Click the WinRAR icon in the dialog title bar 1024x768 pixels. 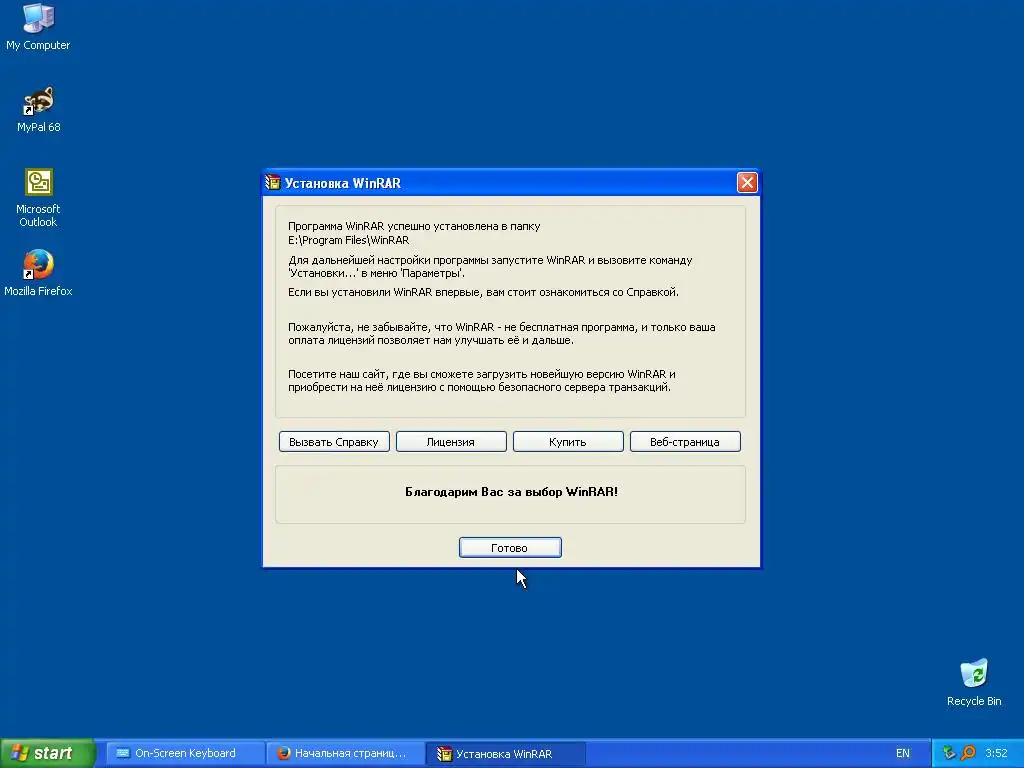(273, 183)
